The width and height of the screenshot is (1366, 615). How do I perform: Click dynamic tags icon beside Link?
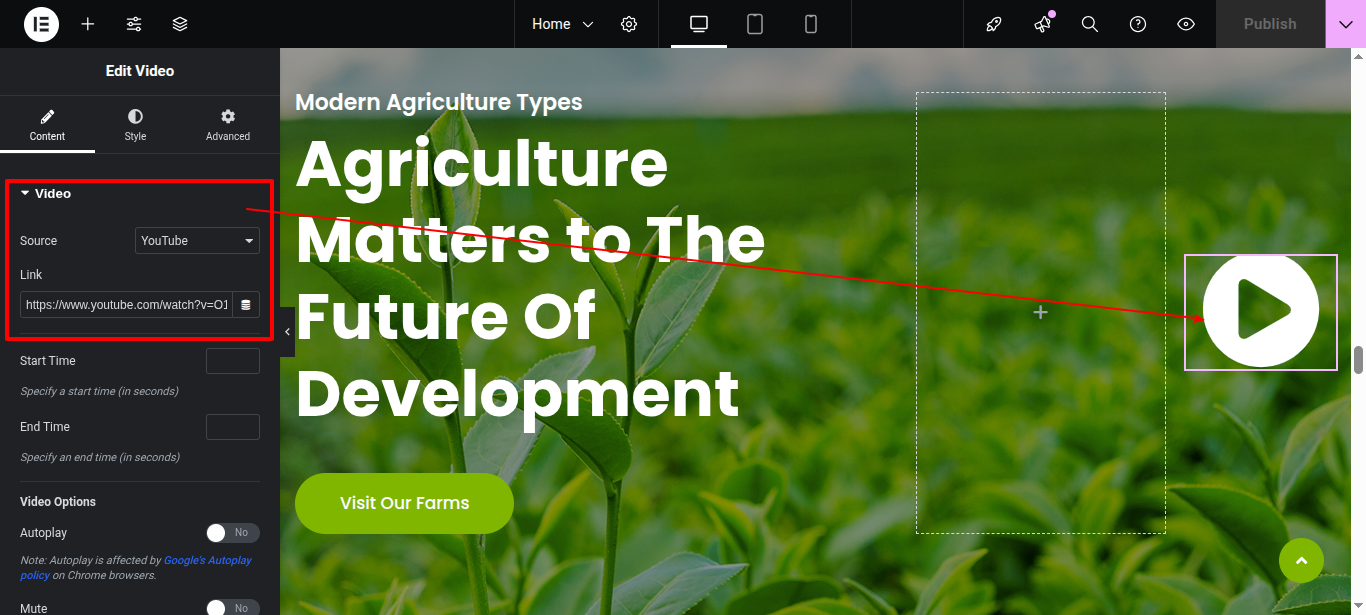point(246,305)
